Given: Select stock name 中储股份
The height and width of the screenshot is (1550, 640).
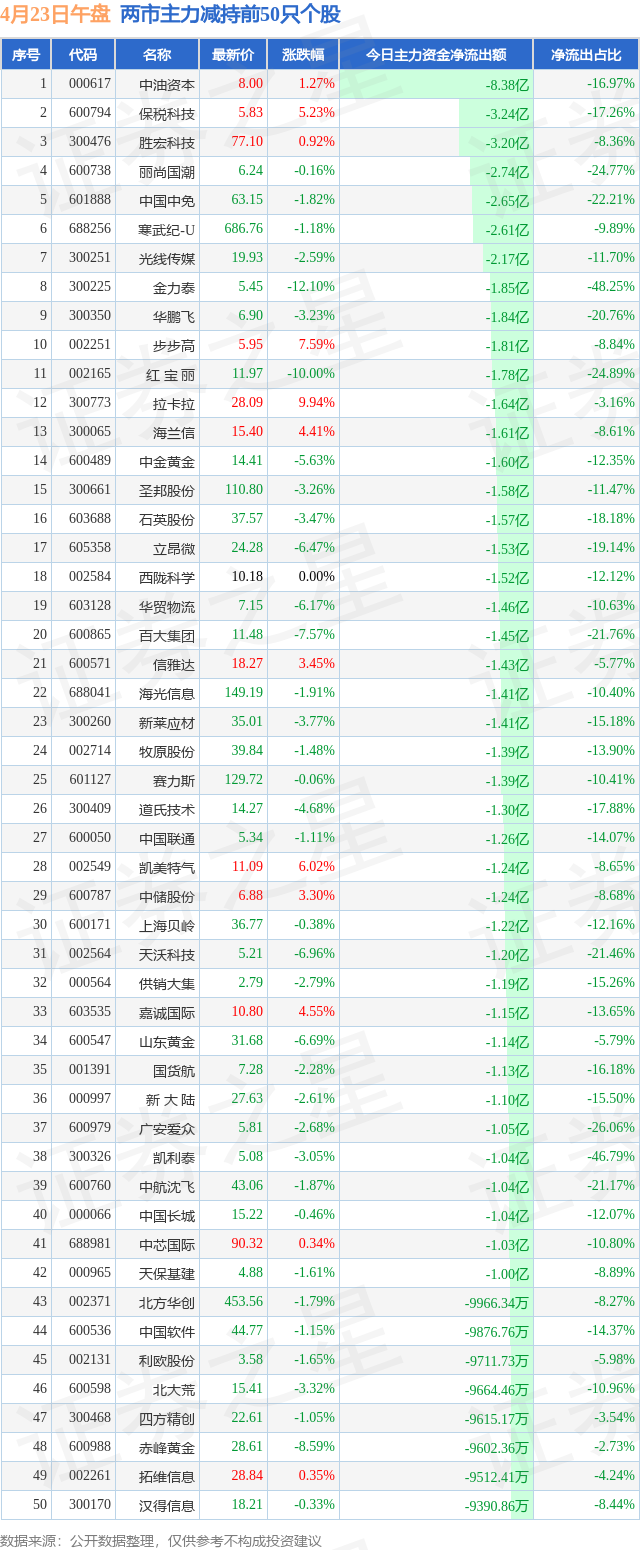Looking at the screenshot, I should (167, 896).
